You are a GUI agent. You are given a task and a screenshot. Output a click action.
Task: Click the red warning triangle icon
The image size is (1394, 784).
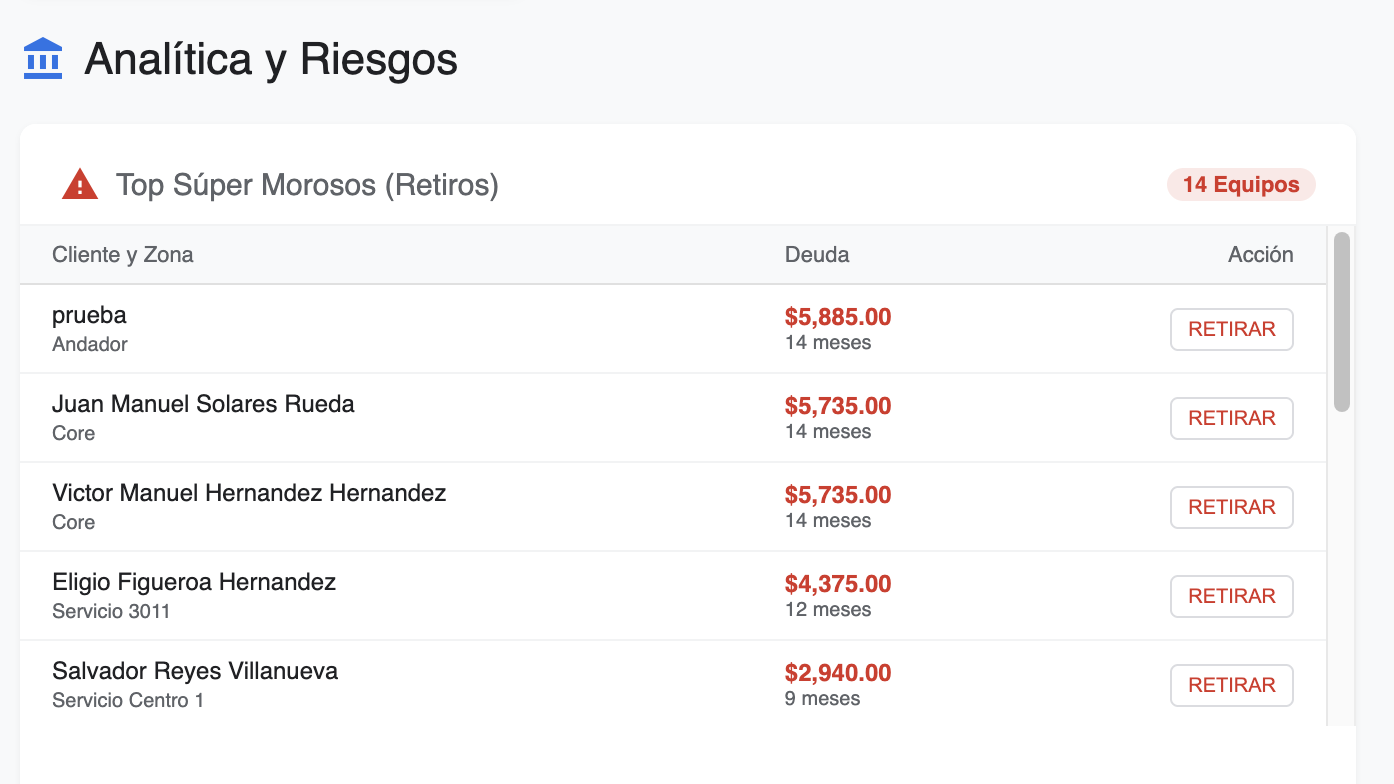click(80, 185)
